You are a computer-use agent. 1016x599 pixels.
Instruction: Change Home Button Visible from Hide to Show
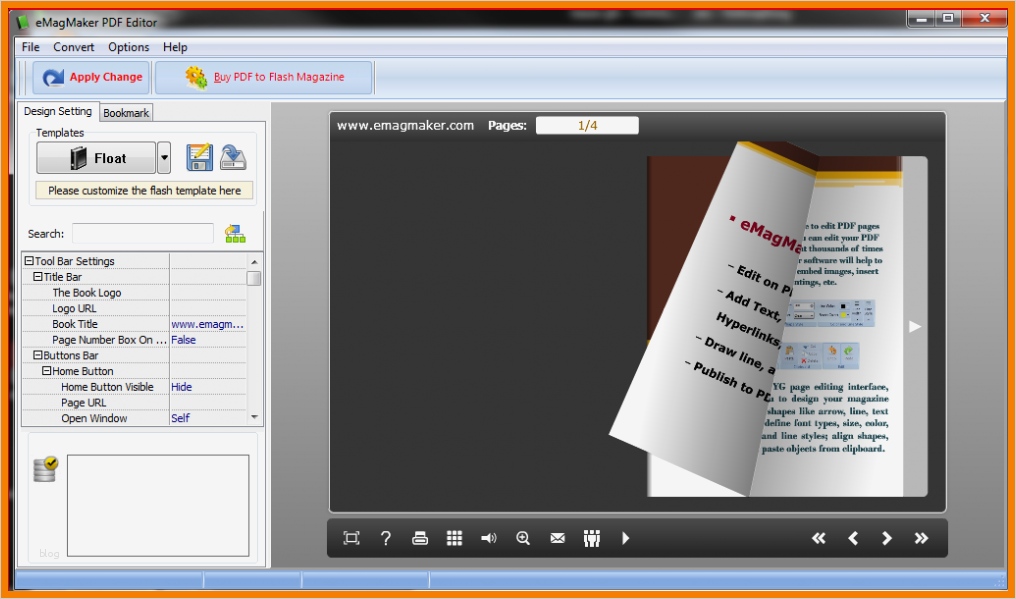(x=184, y=386)
